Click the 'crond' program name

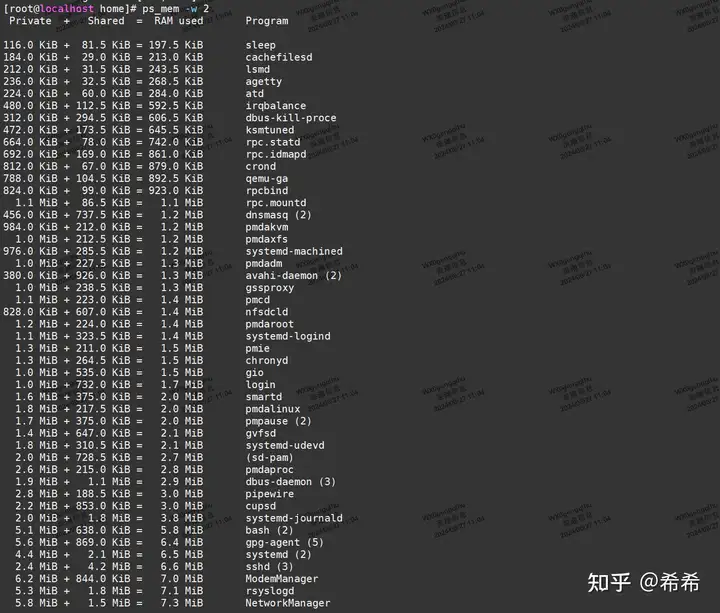260,166
